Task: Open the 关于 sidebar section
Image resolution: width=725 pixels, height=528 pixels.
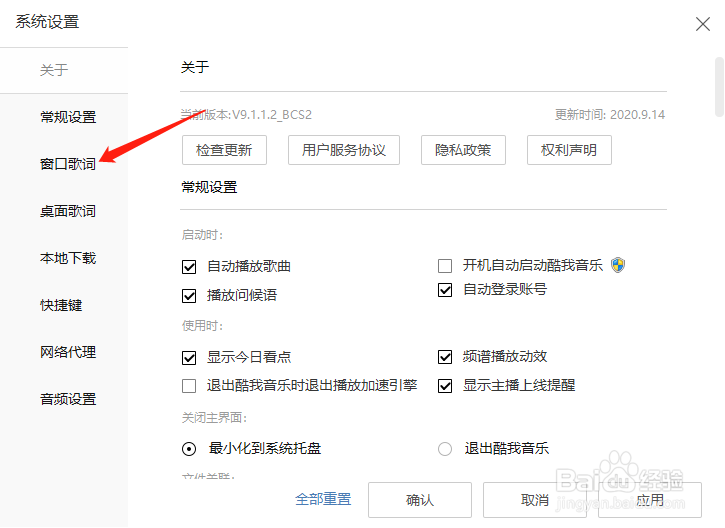Action: pos(54,70)
